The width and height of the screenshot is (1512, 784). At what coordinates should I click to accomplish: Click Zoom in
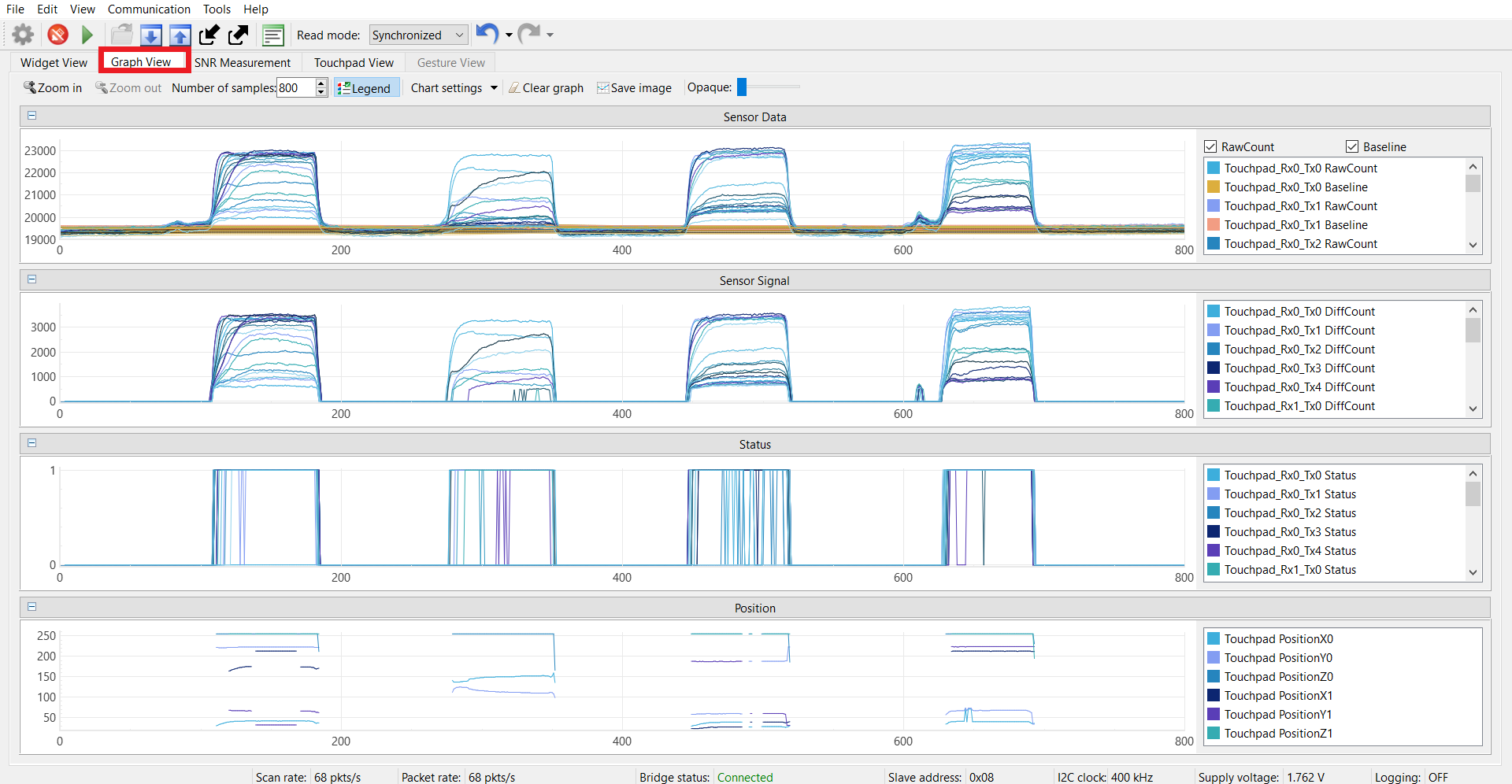pyautogui.click(x=53, y=87)
